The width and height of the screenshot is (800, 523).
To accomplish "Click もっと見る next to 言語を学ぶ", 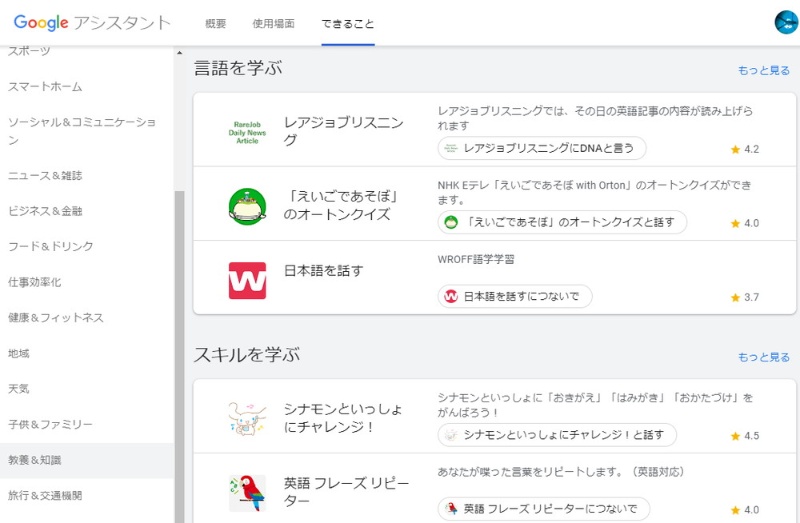I will (763, 70).
